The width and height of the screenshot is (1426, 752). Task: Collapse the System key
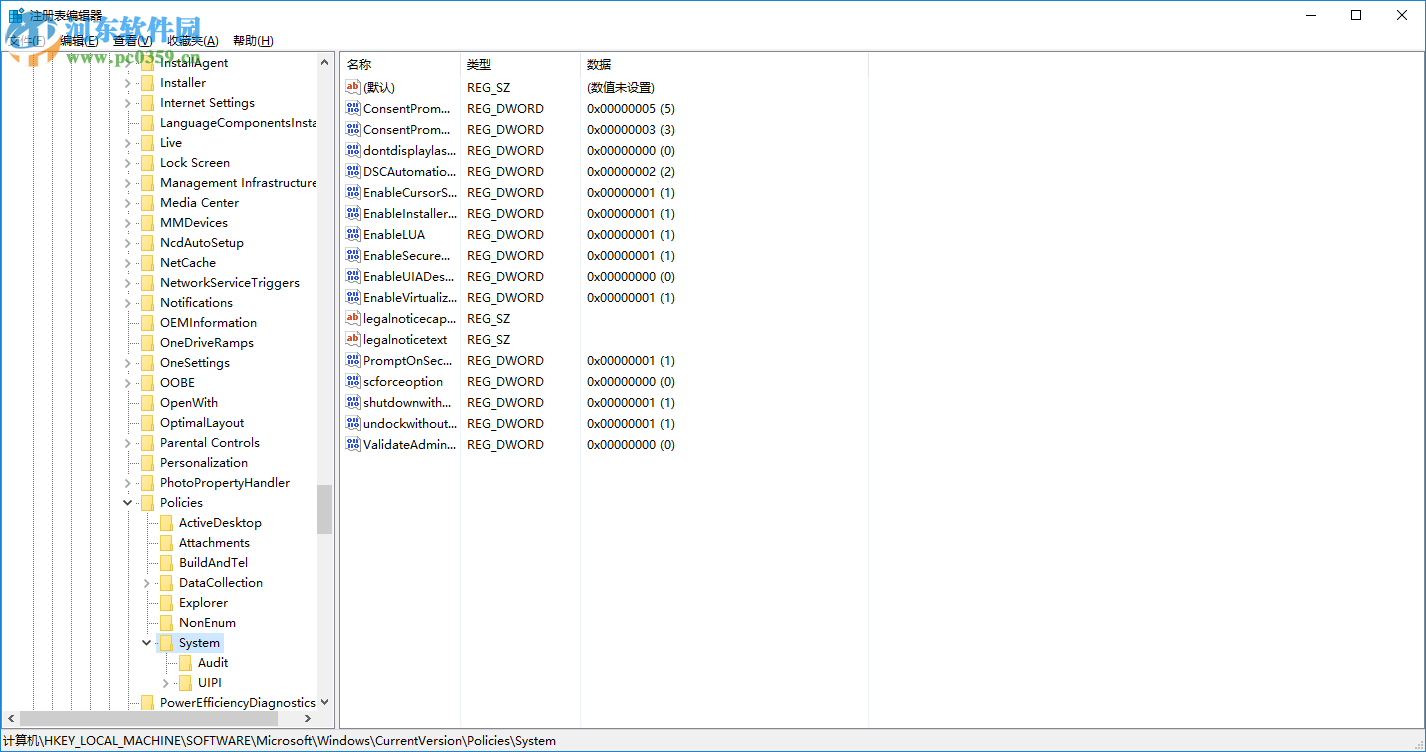(x=146, y=642)
